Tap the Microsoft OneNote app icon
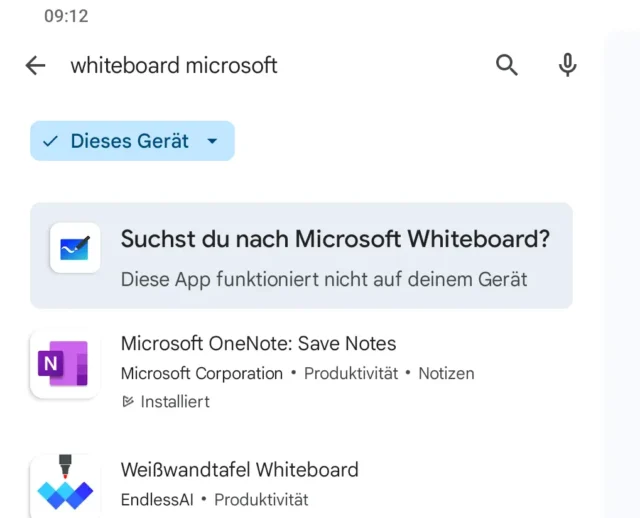Image resolution: width=640 pixels, height=518 pixels. (x=64, y=364)
